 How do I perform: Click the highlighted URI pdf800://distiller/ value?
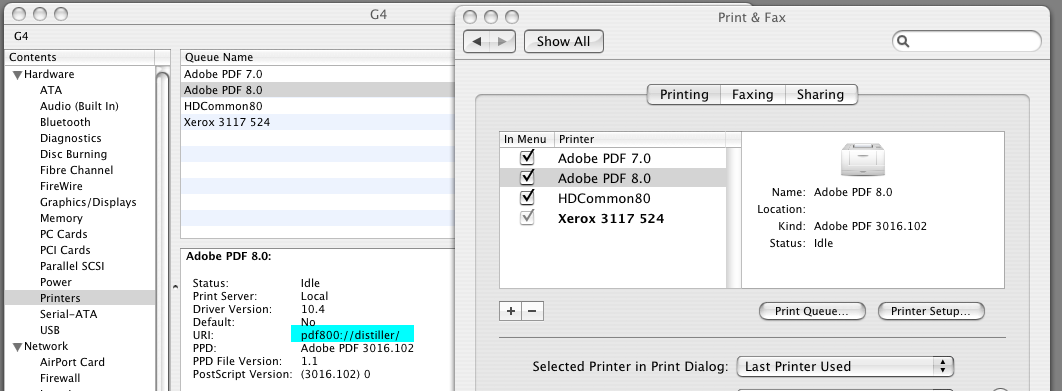pos(350,335)
